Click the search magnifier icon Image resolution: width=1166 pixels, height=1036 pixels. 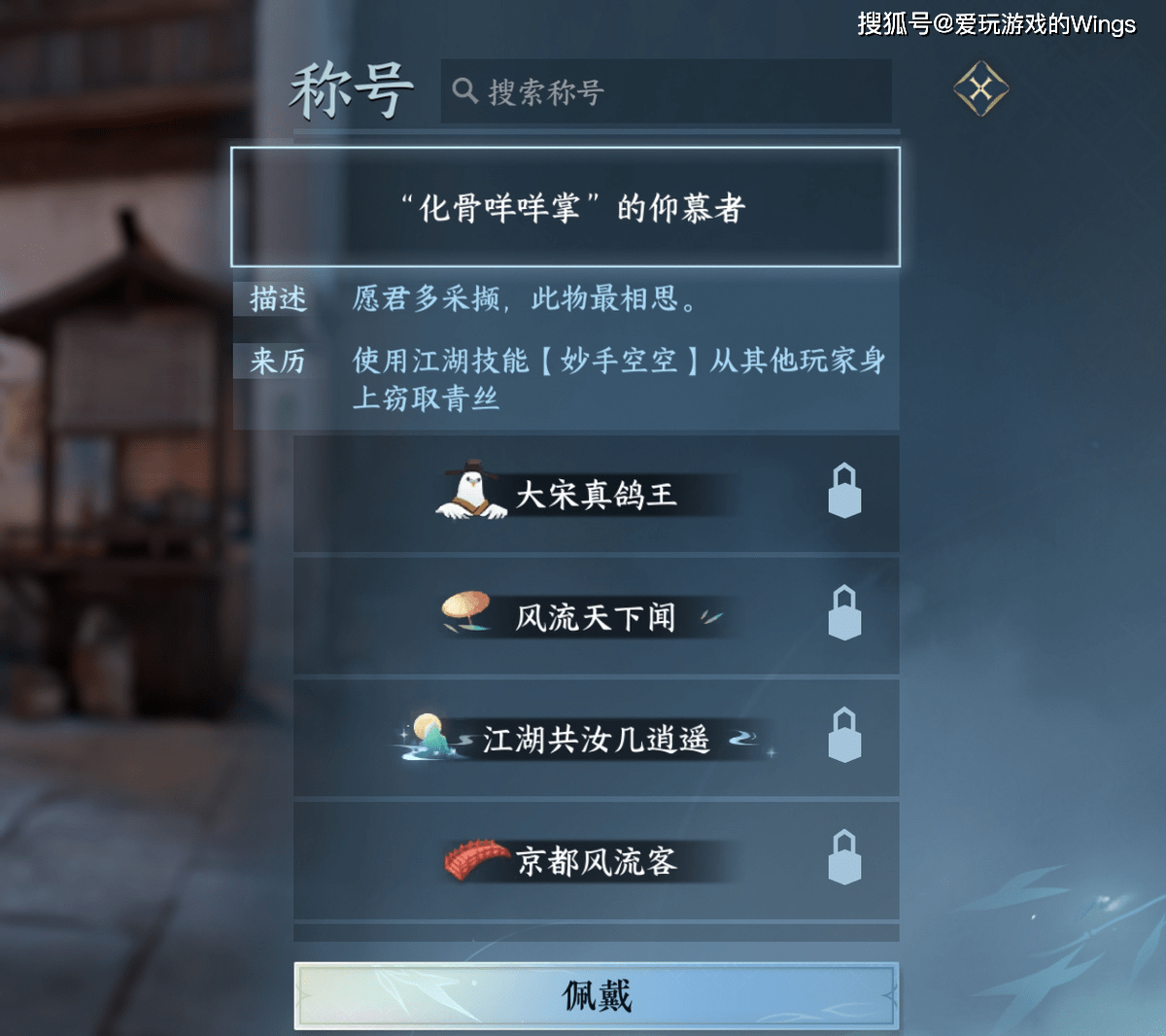click(464, 91)
